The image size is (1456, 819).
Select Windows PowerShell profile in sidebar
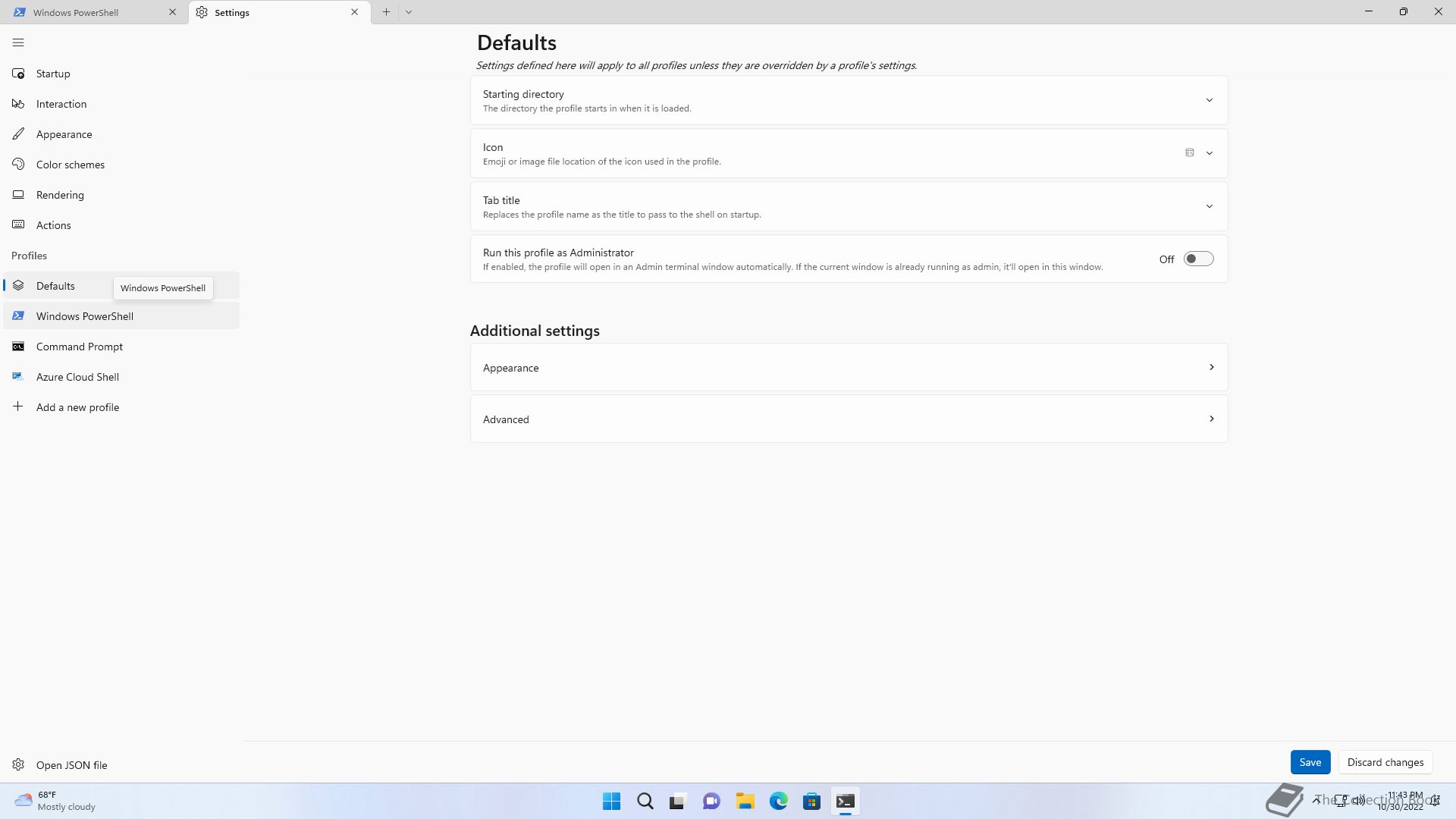pyautogui.click(x=121, y=316)
